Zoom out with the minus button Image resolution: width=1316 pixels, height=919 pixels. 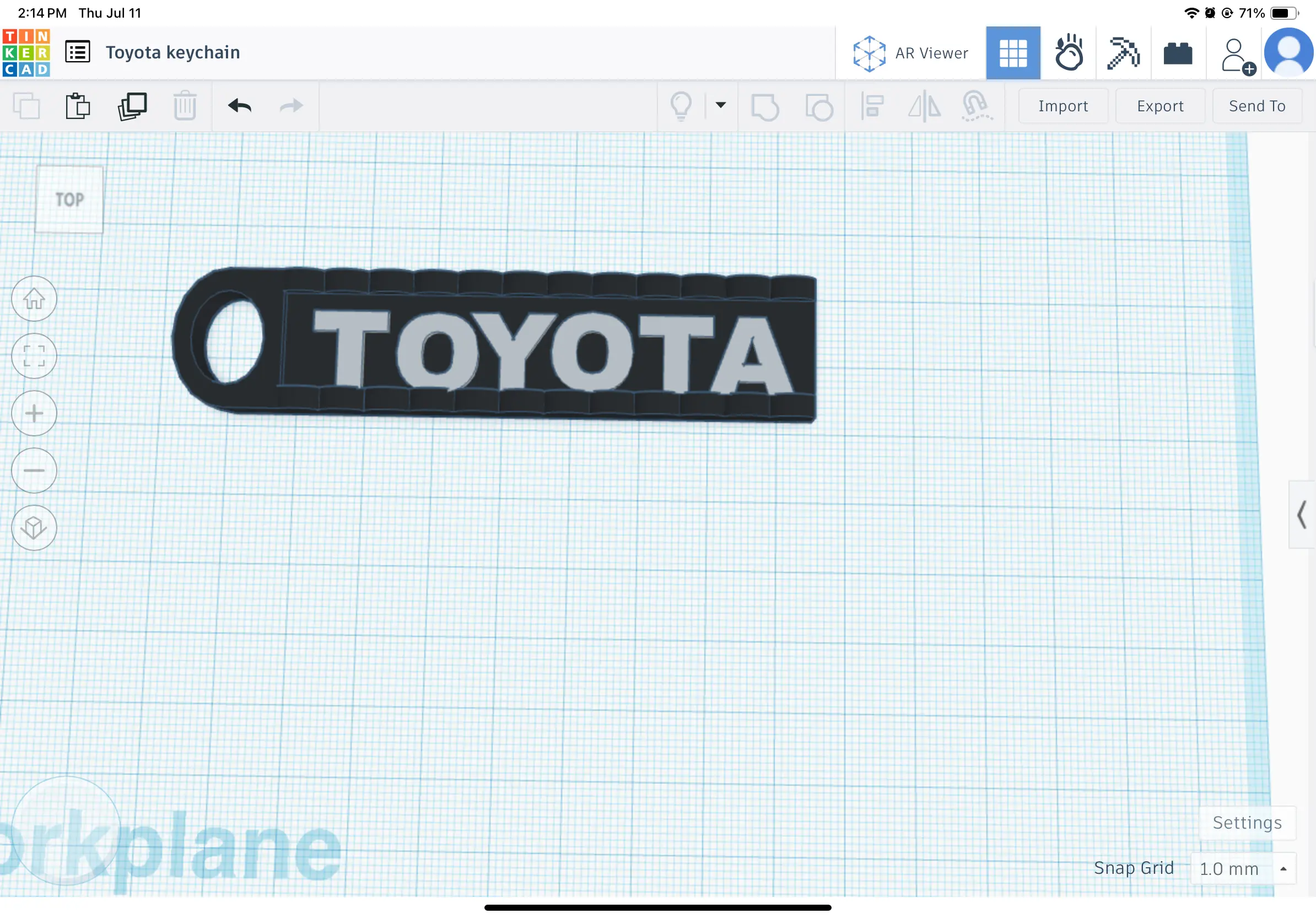pos(34,471)
